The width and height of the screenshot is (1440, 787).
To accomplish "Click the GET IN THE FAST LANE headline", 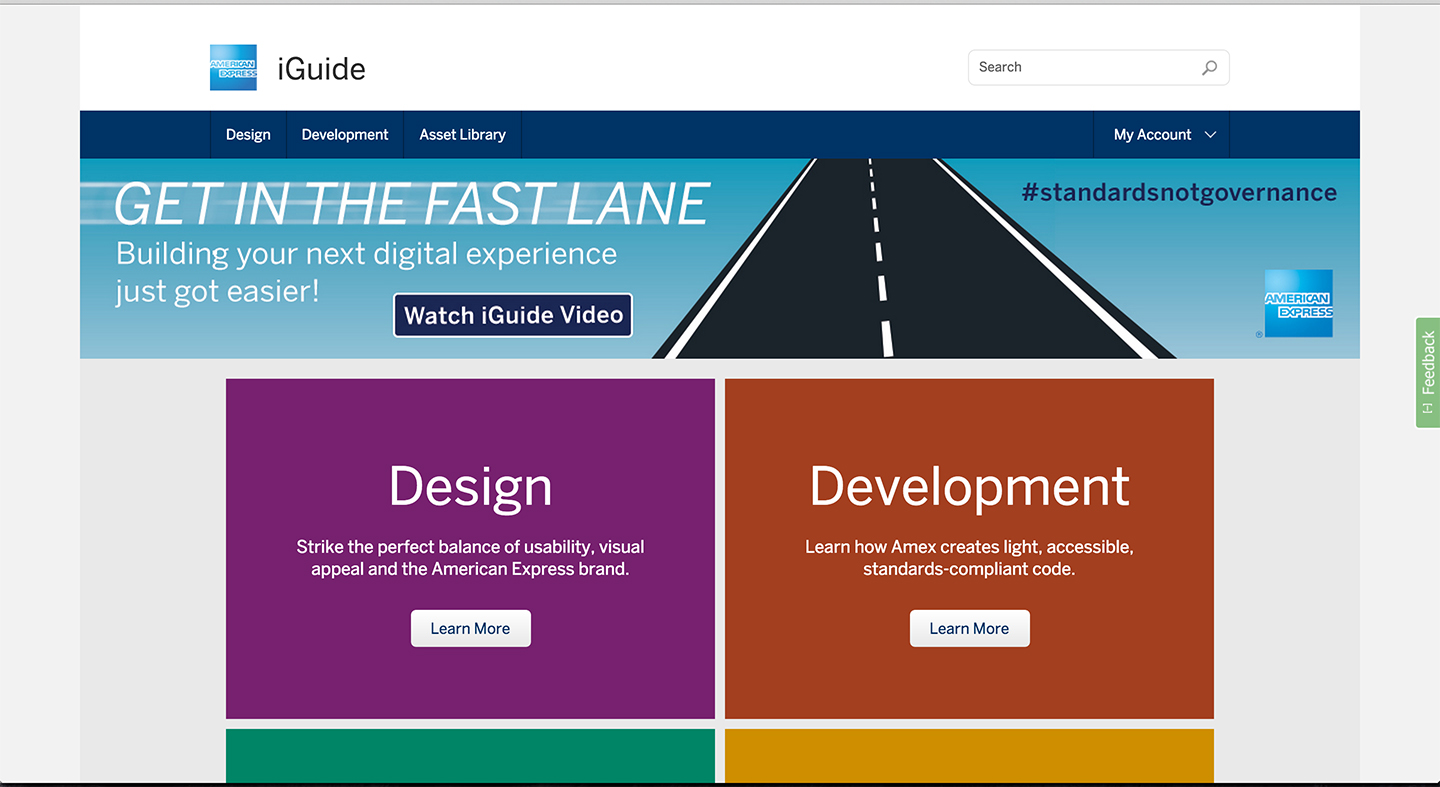I will (411, 204).
